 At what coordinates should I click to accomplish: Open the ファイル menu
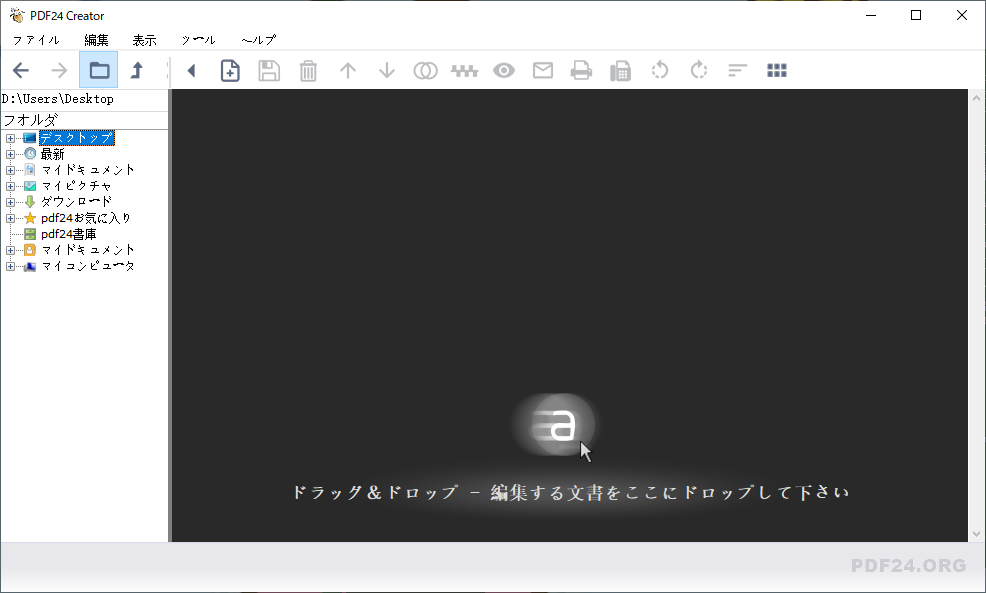pos(34,40)
